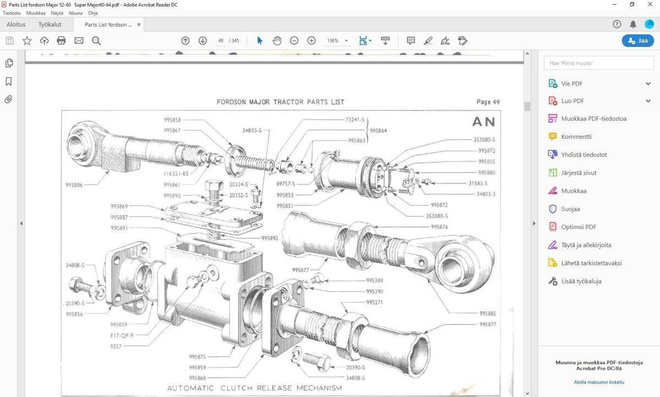Open the Kommentti tool

[576, 137]
